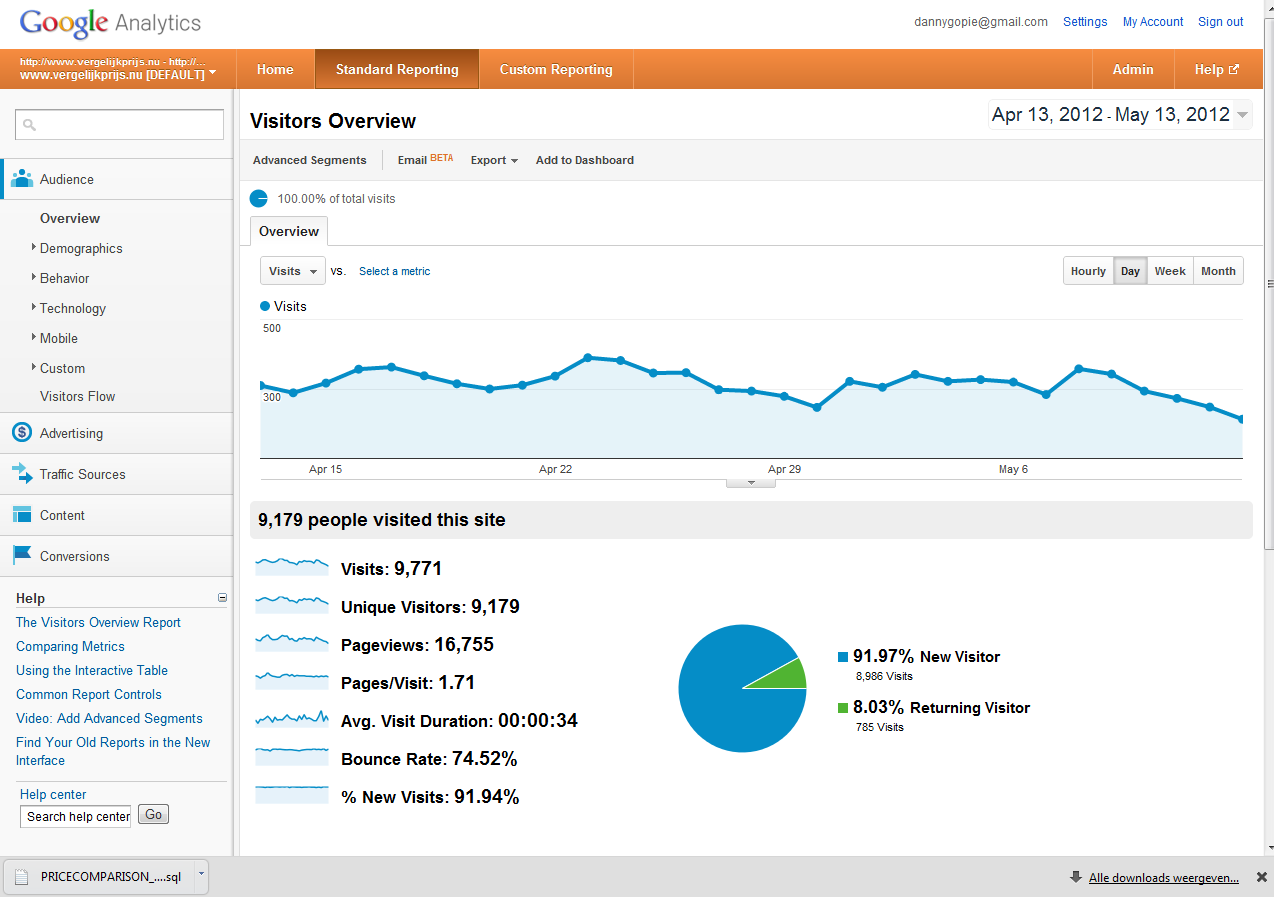1274x897 pixels.
Task: Click the sidebar report search field
Action: pos(119,124)
